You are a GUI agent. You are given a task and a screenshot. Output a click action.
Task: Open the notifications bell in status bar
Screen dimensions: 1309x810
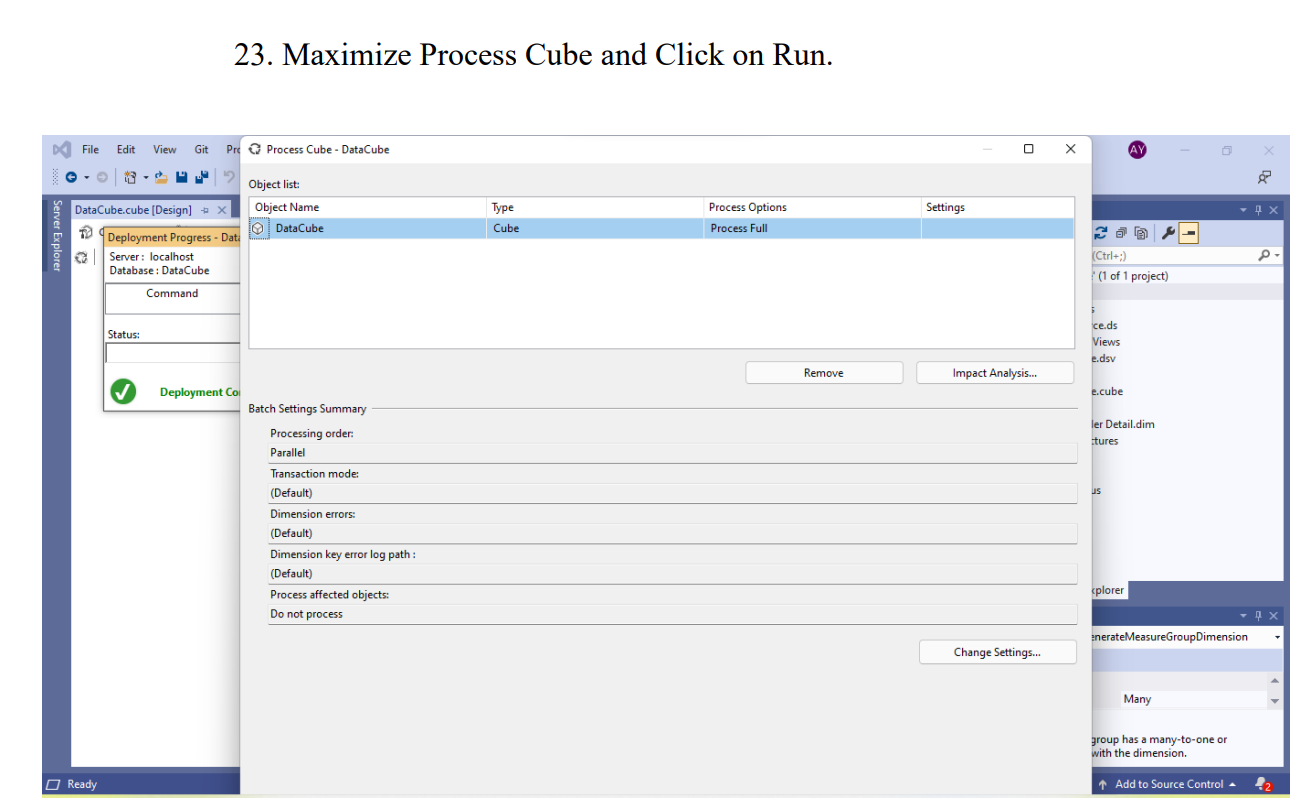click(x=1263, y=784)
